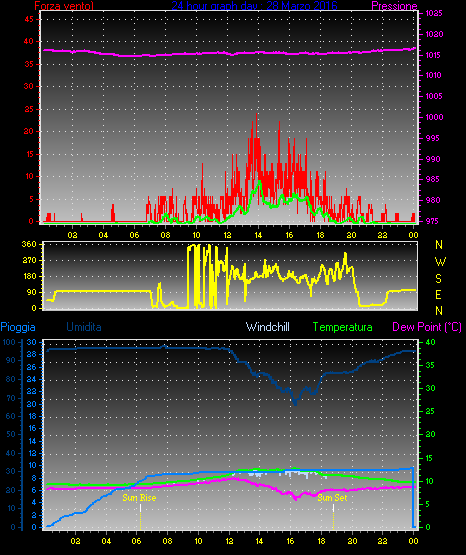Image resolution: width=466 pixels, height=555 pixels.
Task: Click the 'Windchill' legend label
Action: (x=267, y=327)
